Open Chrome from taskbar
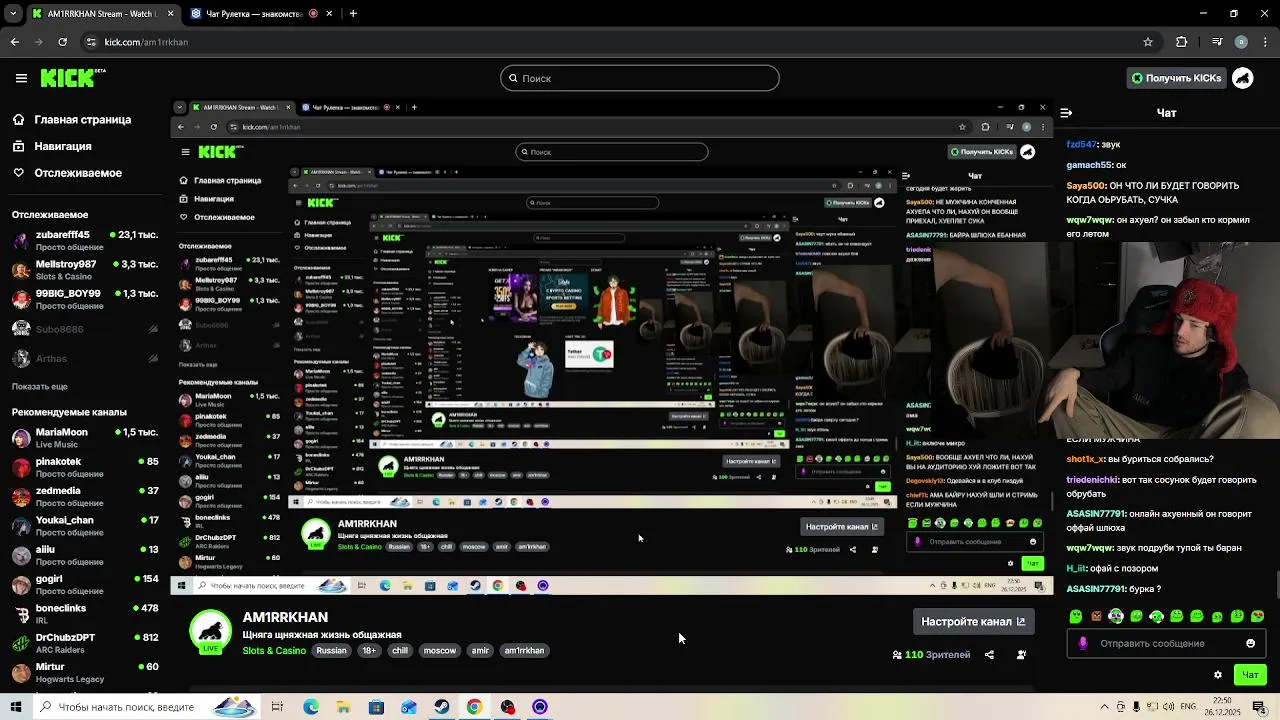Viewport: 1280px width, 720px height. click(474, 707)
